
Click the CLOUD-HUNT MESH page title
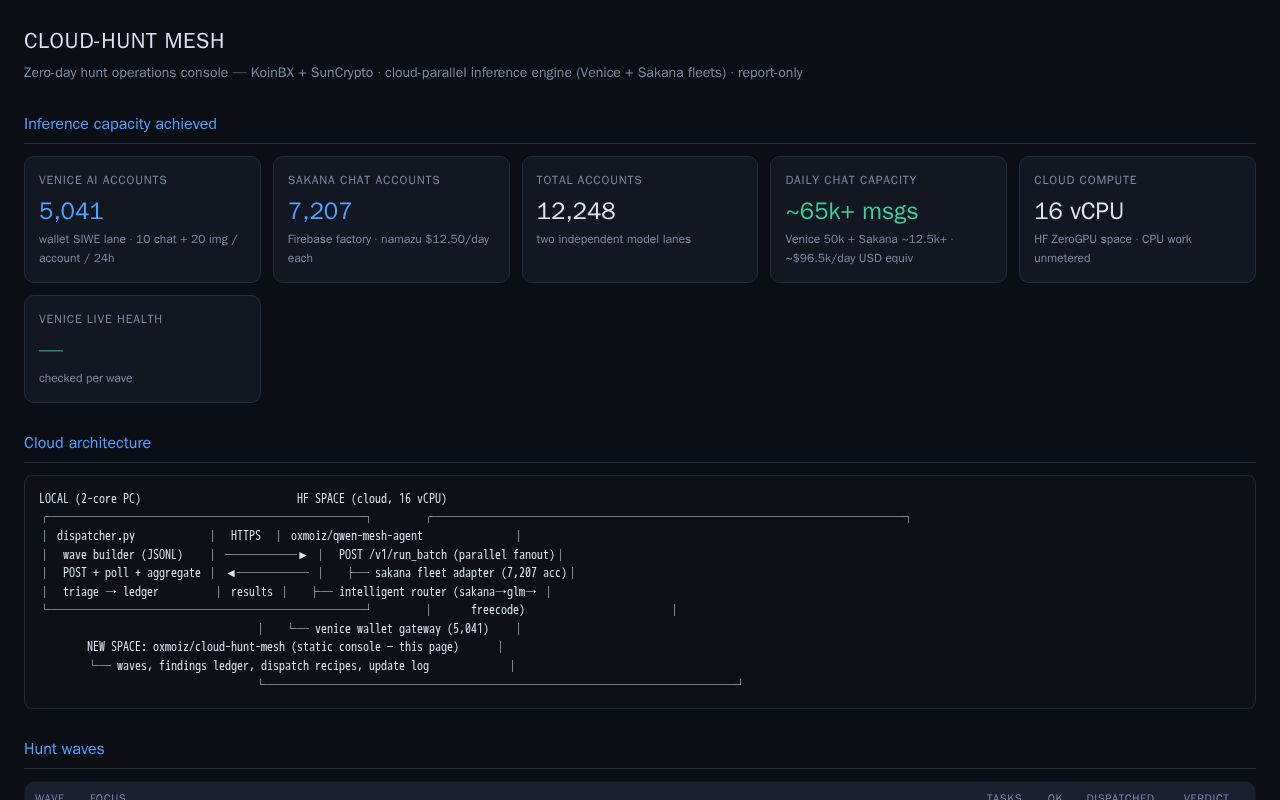pos(124,41)
